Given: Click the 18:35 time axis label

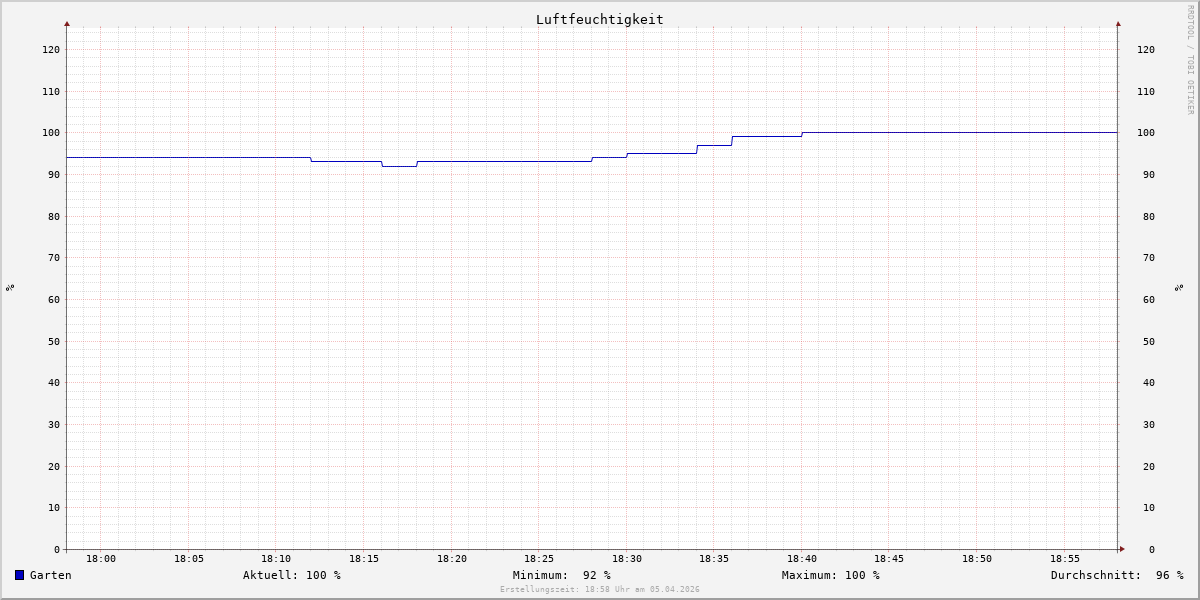Looking at the screenshot, I should tap(714, 559).
